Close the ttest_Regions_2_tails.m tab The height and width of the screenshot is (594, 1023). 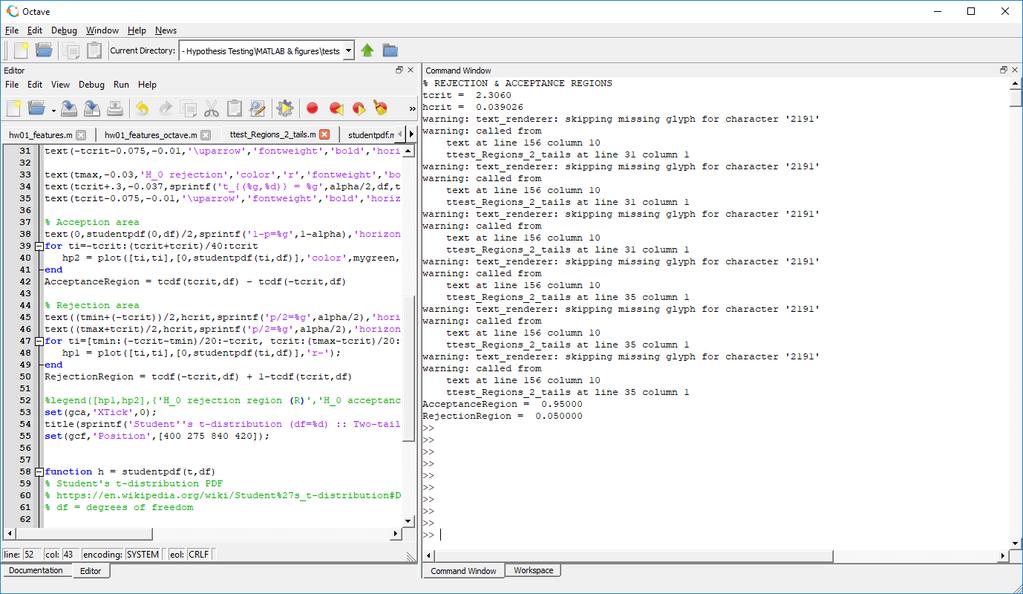coord(324,134)
